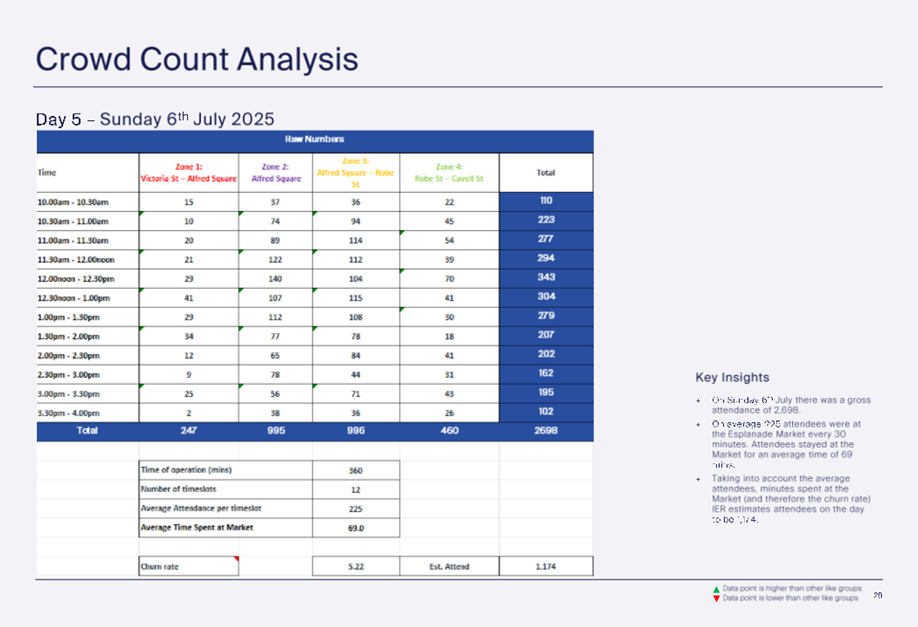Screen dimensions: 918x627
Task: Click the Est. Attend label cell
Action: (449, 566)
